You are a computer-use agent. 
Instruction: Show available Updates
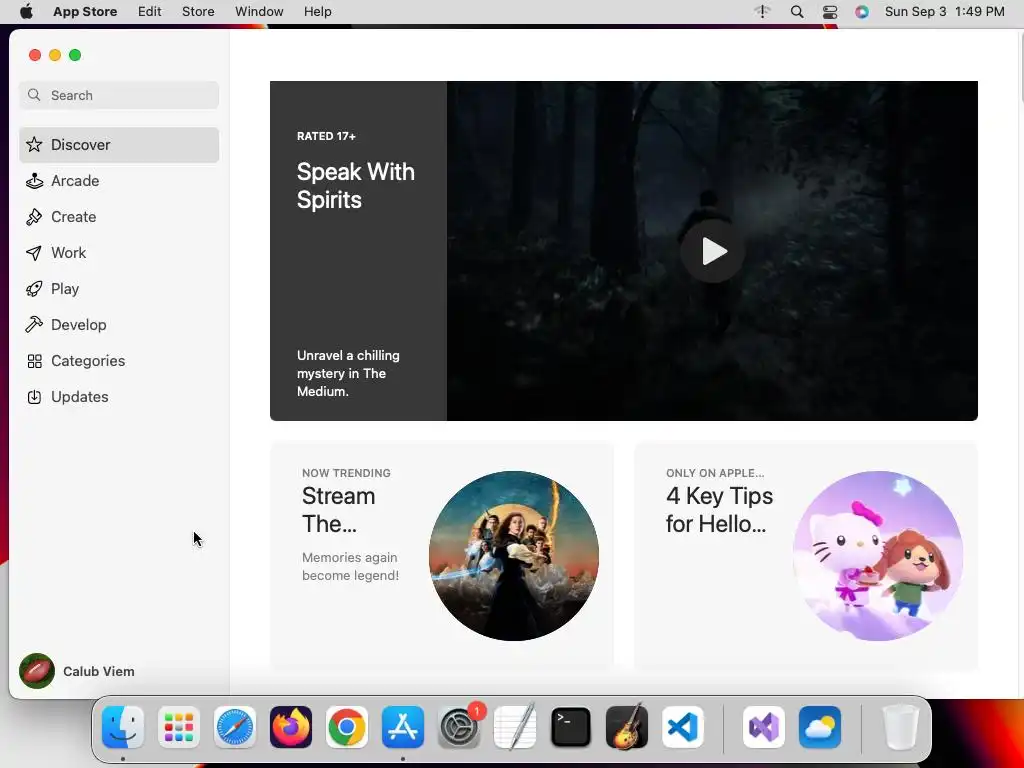pos(119,397)
